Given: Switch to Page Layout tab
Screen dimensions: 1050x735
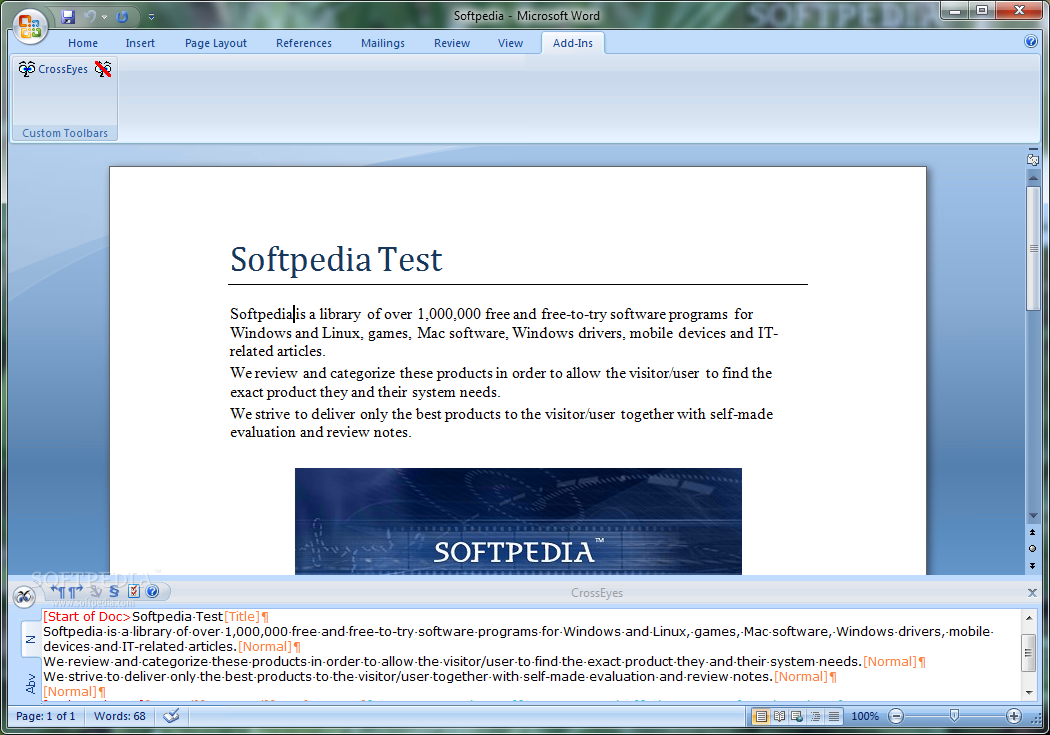Looking at the screenshot, I should (x=216, y=43).
